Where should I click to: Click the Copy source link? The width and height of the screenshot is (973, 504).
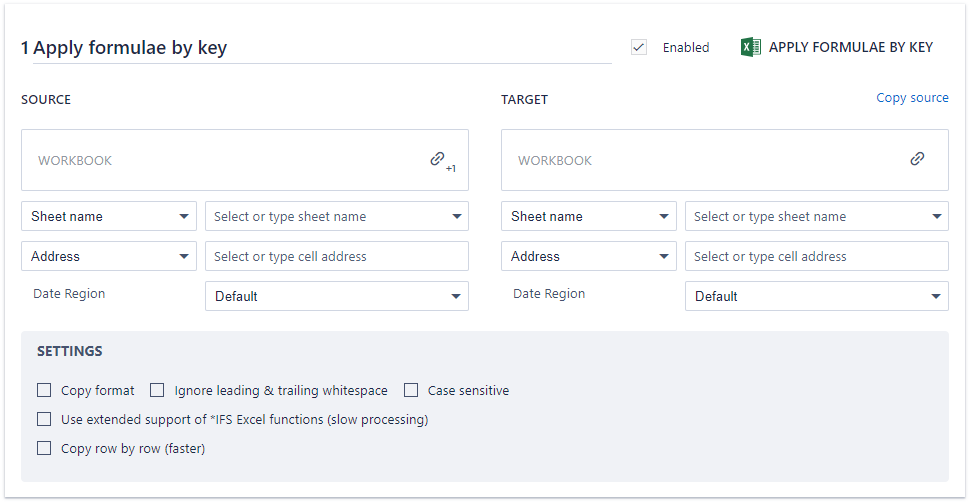912,98
